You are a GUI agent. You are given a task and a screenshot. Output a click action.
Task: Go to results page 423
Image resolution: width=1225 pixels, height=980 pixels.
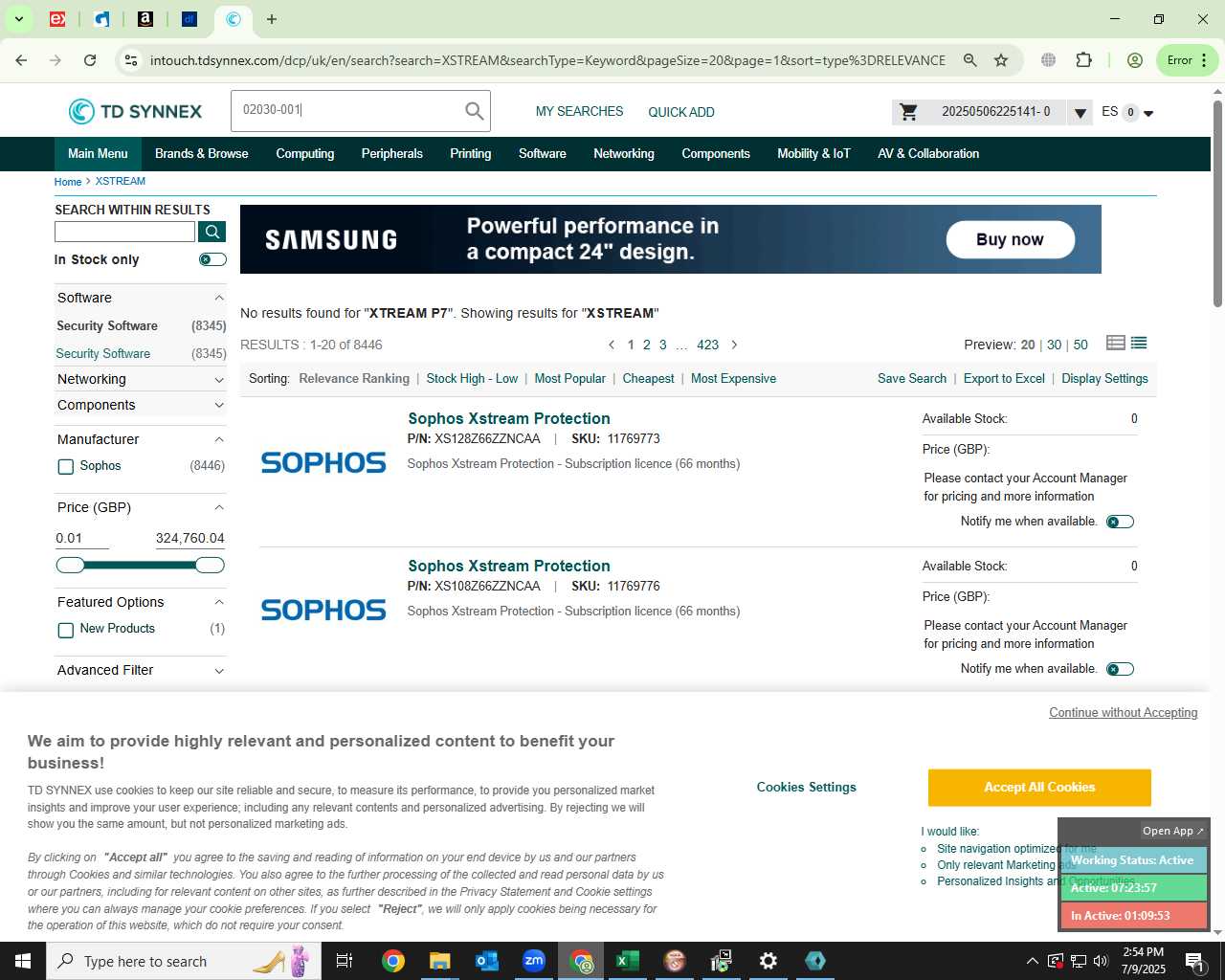coord(707,345)
